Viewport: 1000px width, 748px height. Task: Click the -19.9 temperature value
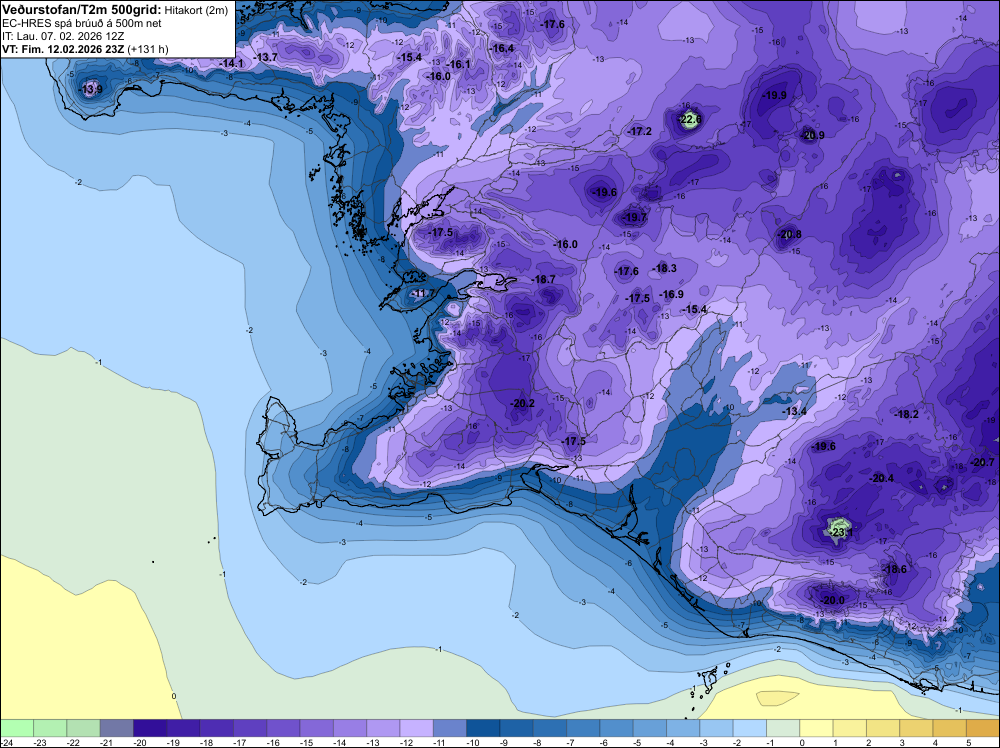coord(774,96)
